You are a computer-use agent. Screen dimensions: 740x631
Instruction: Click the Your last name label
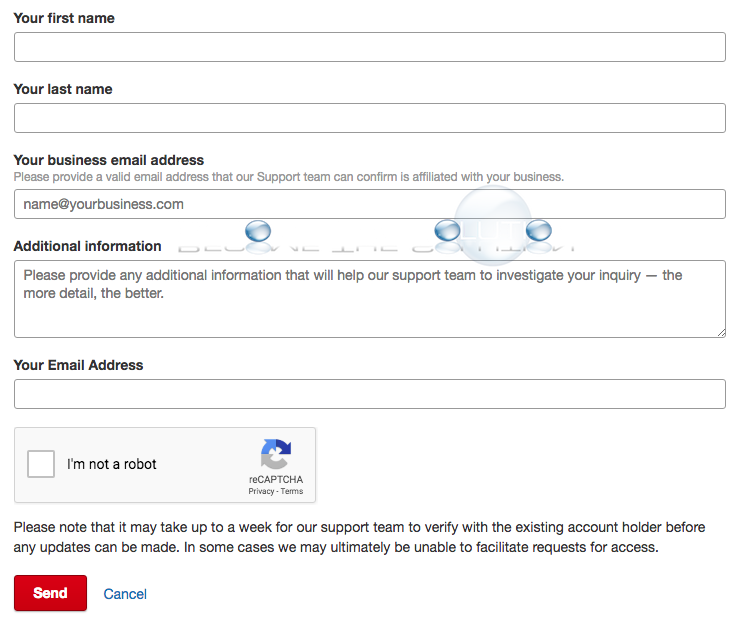(63, 89)
